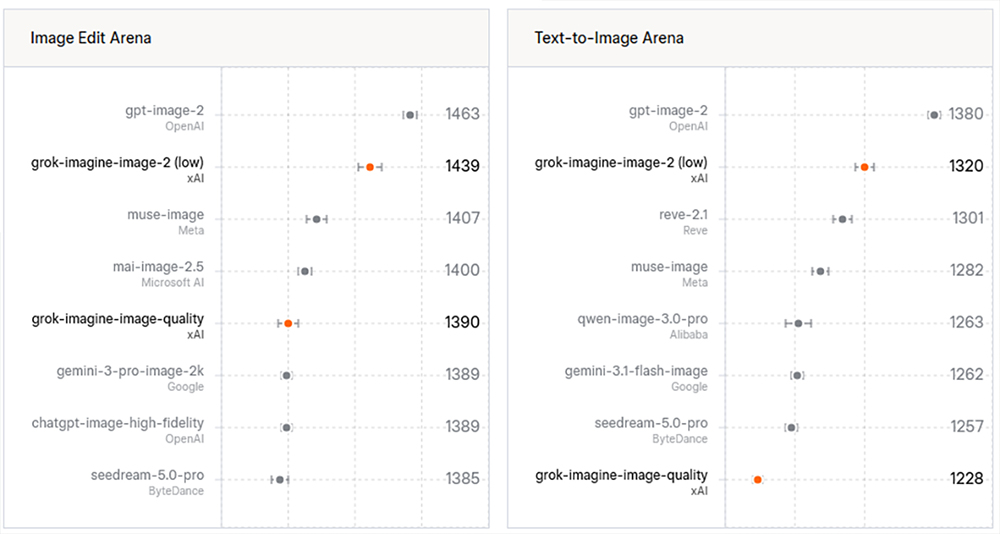Select grok-imagine-image-2 (low) label in Text-to-Image Arena

[x=621, y=163]
